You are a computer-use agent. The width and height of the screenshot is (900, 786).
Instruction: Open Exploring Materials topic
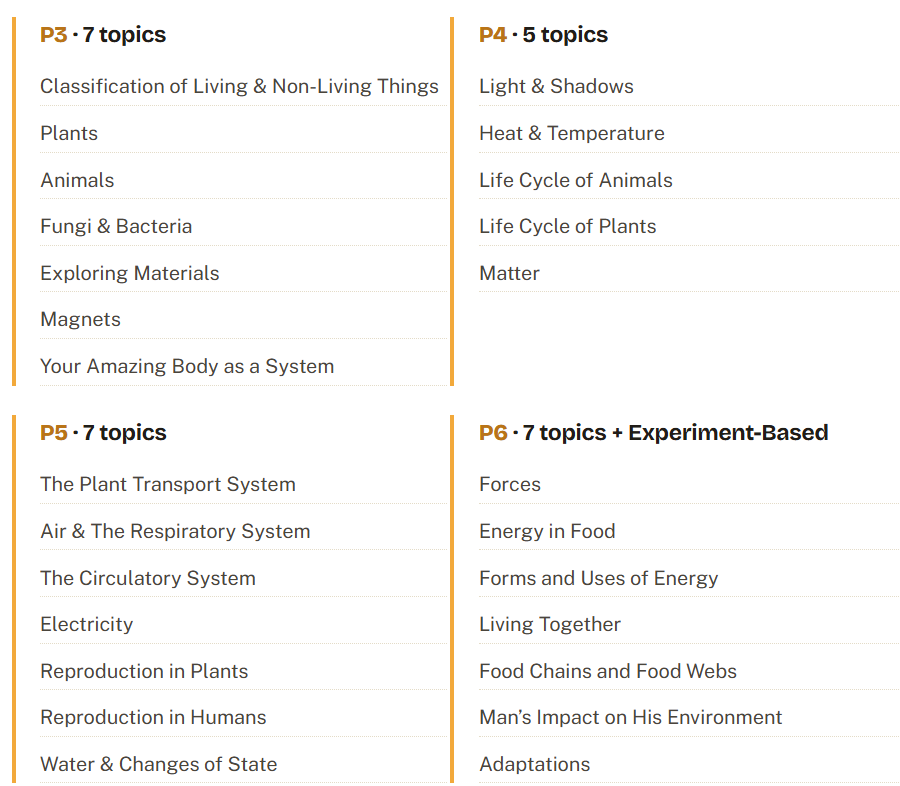click(x=130, y=273)
